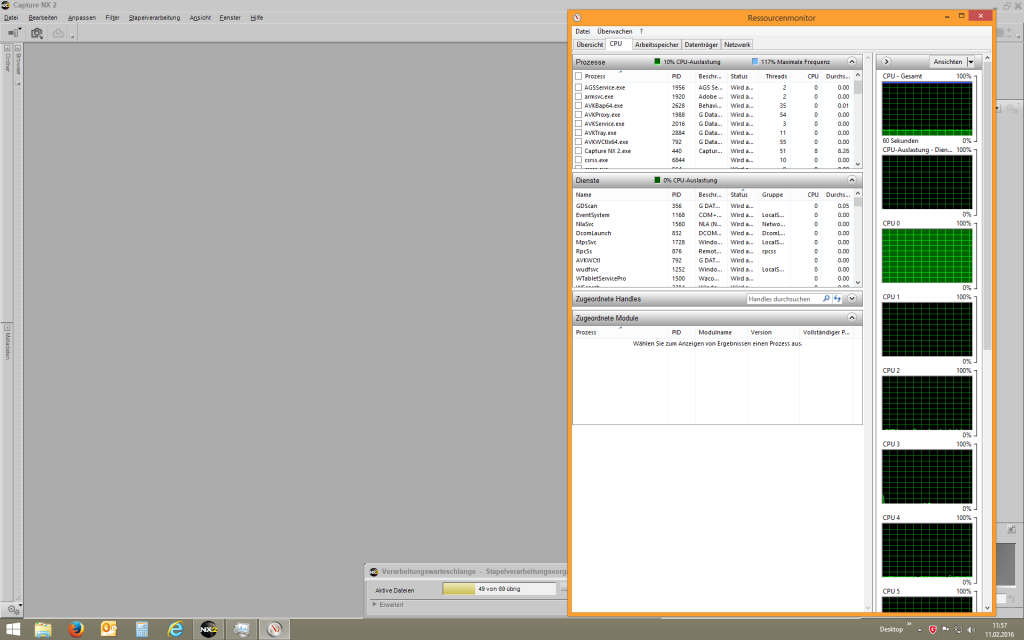The width and height of the screenshot is (1024, 640).
Task: Select the EventSystem service row
Action: 713,215
